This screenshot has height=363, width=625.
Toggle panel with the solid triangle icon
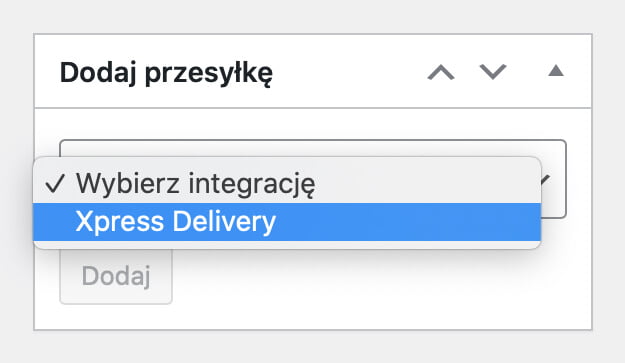tap(556, 71)
